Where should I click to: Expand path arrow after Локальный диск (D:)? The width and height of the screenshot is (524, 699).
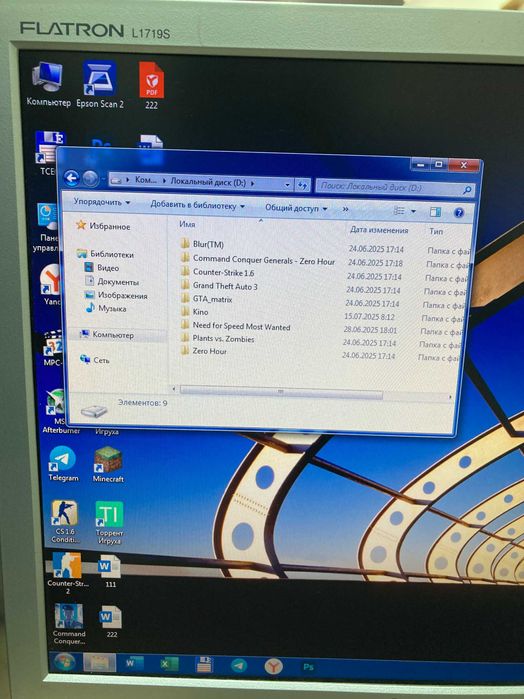253,183
